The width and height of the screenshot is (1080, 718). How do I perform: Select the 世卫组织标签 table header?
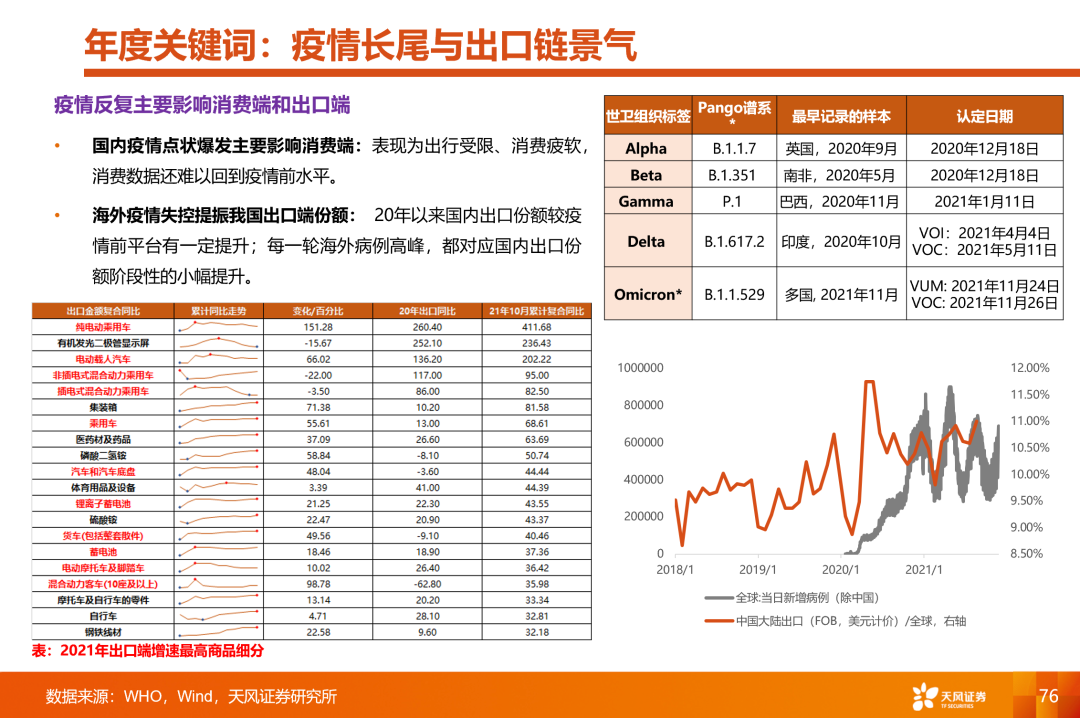648,116
